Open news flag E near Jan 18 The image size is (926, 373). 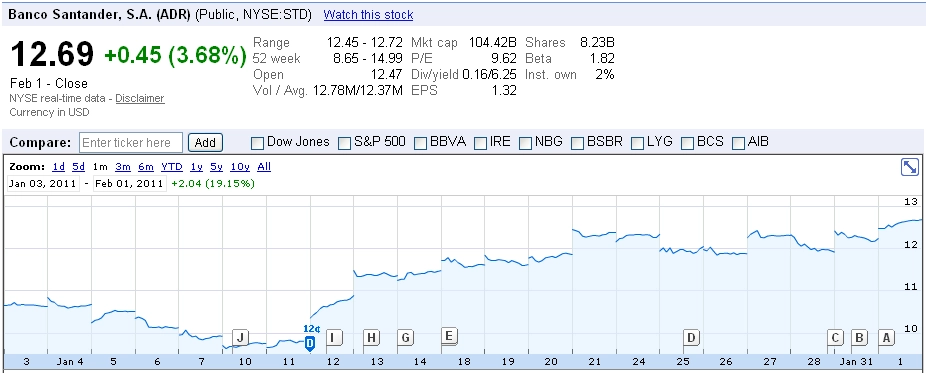449,336
